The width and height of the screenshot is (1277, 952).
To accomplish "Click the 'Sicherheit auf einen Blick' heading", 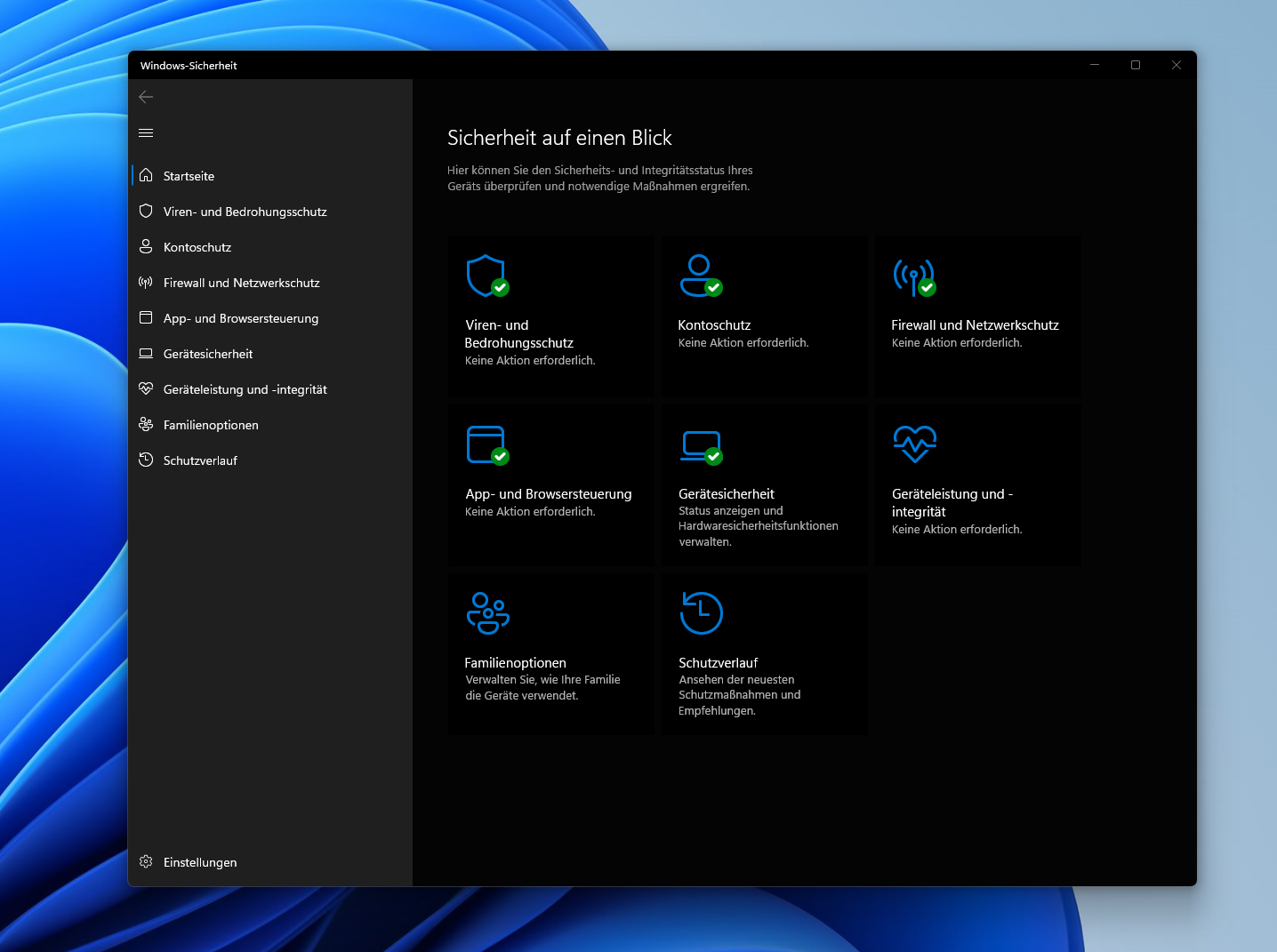I will (x=559, y=138).
